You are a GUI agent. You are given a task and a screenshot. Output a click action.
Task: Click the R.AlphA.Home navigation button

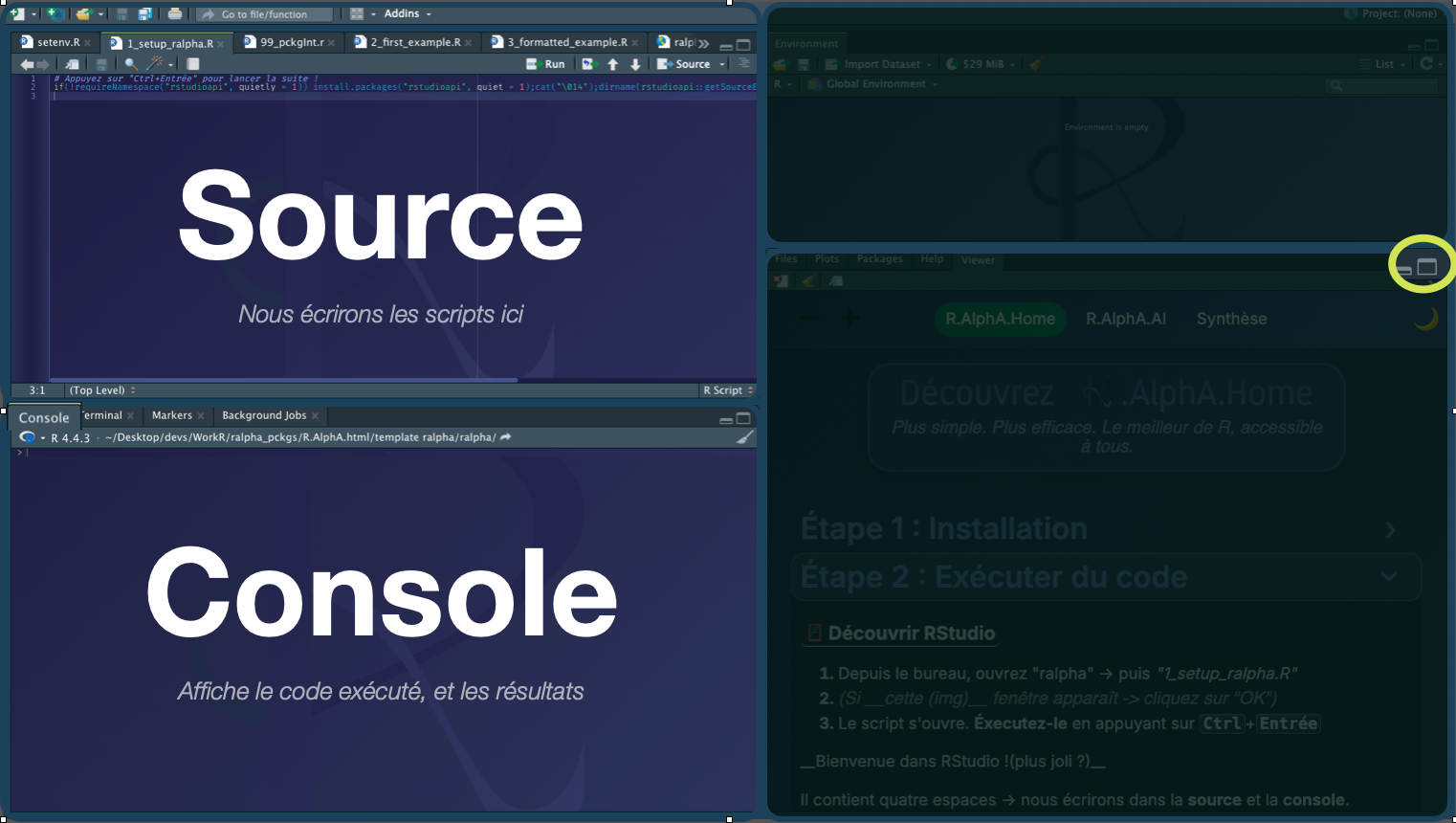[x=1000, y=319]
